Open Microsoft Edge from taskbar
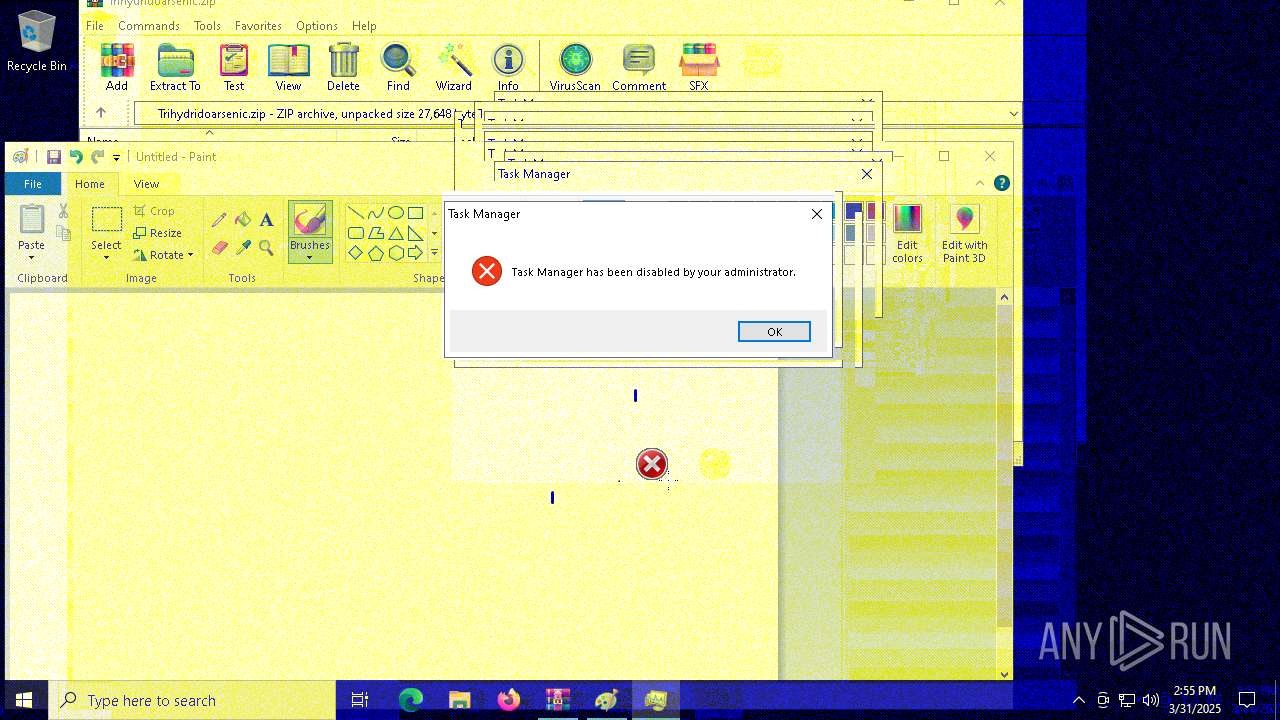1280x720 pixels. click(411, 700)
